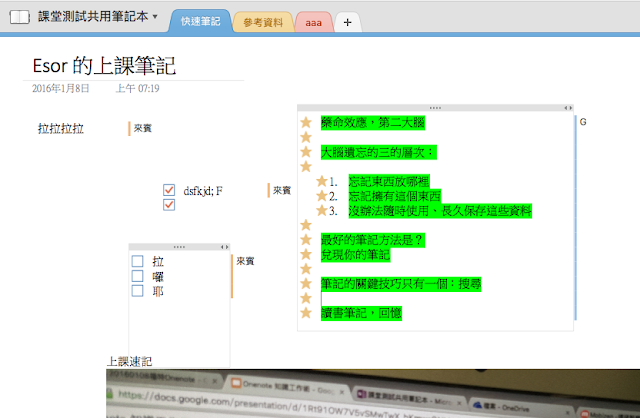Click the 拉拉拉拉 note text
640x418 pixels.
pyautogui.click(x=61, y=129)
